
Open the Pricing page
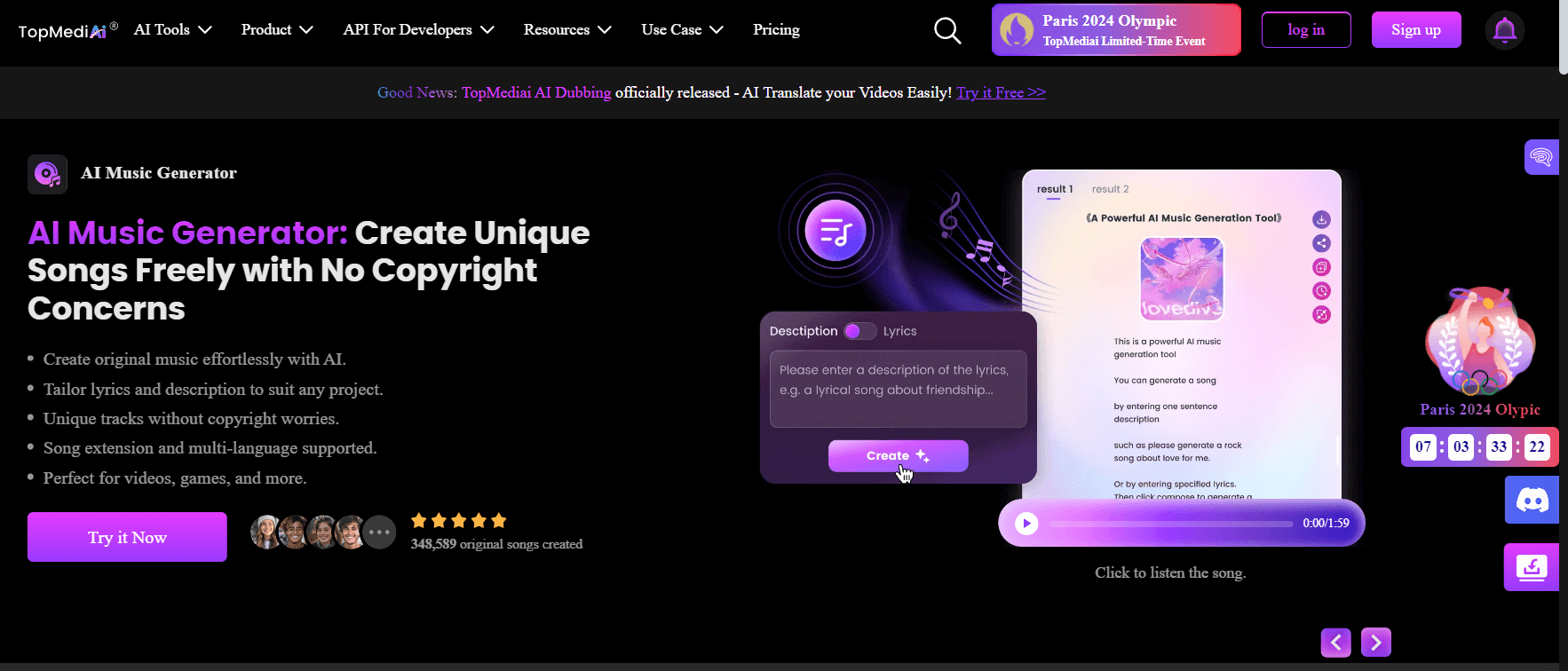[776, 30]
